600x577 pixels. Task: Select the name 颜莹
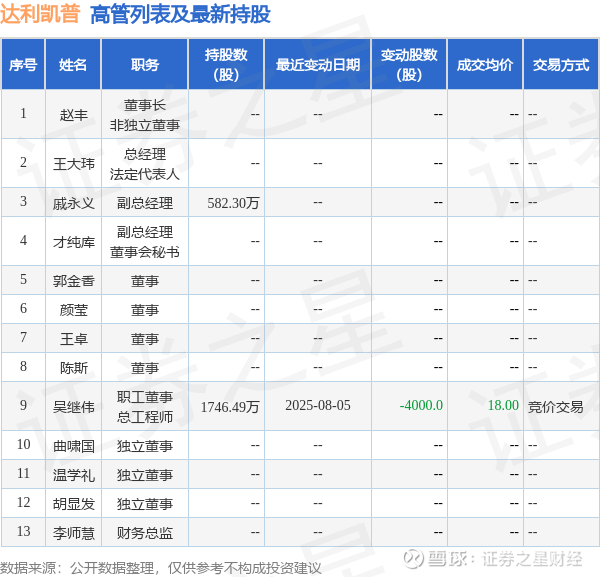point(73,310)
